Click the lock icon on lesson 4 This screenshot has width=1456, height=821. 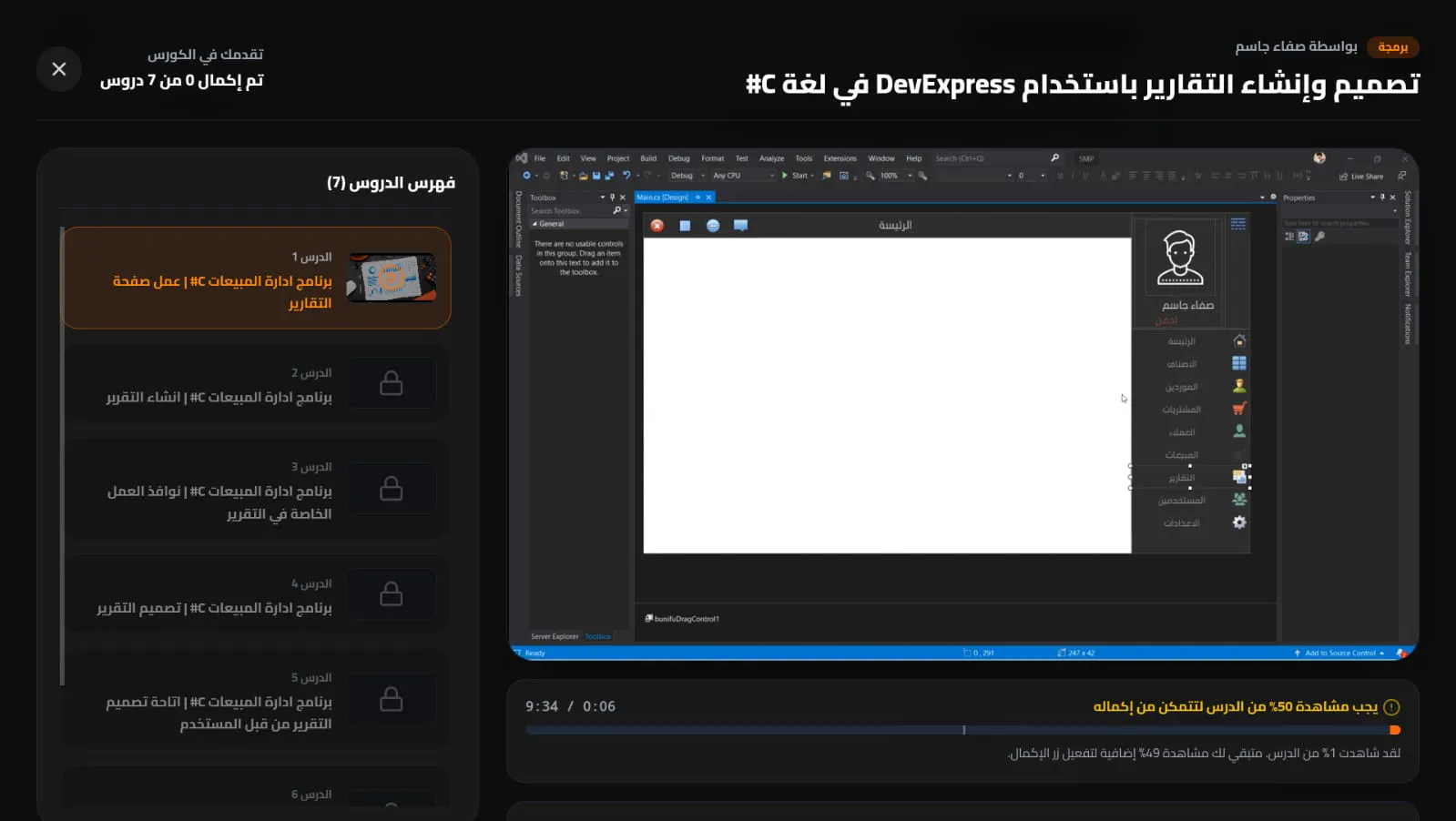click(x=392, y=593)
